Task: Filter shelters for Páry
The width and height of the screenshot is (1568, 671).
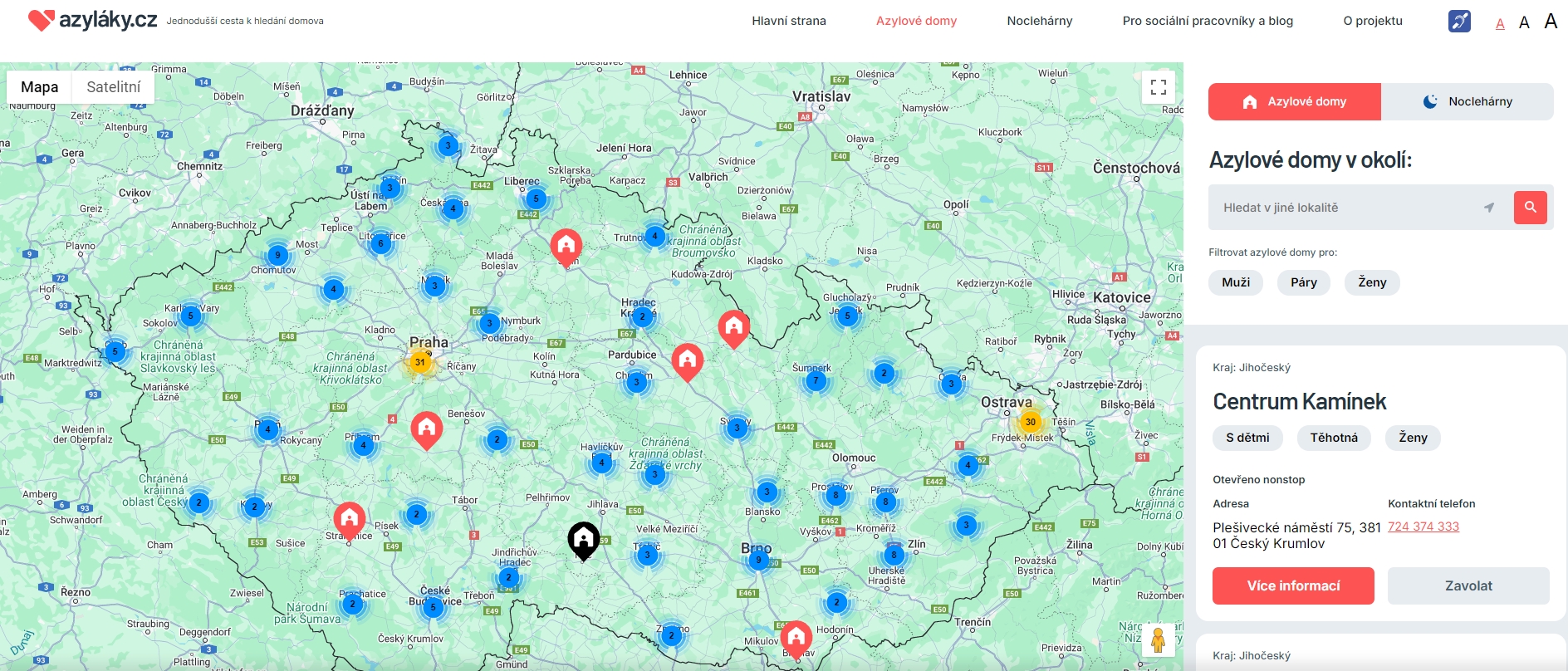Action: point(1304,282)
